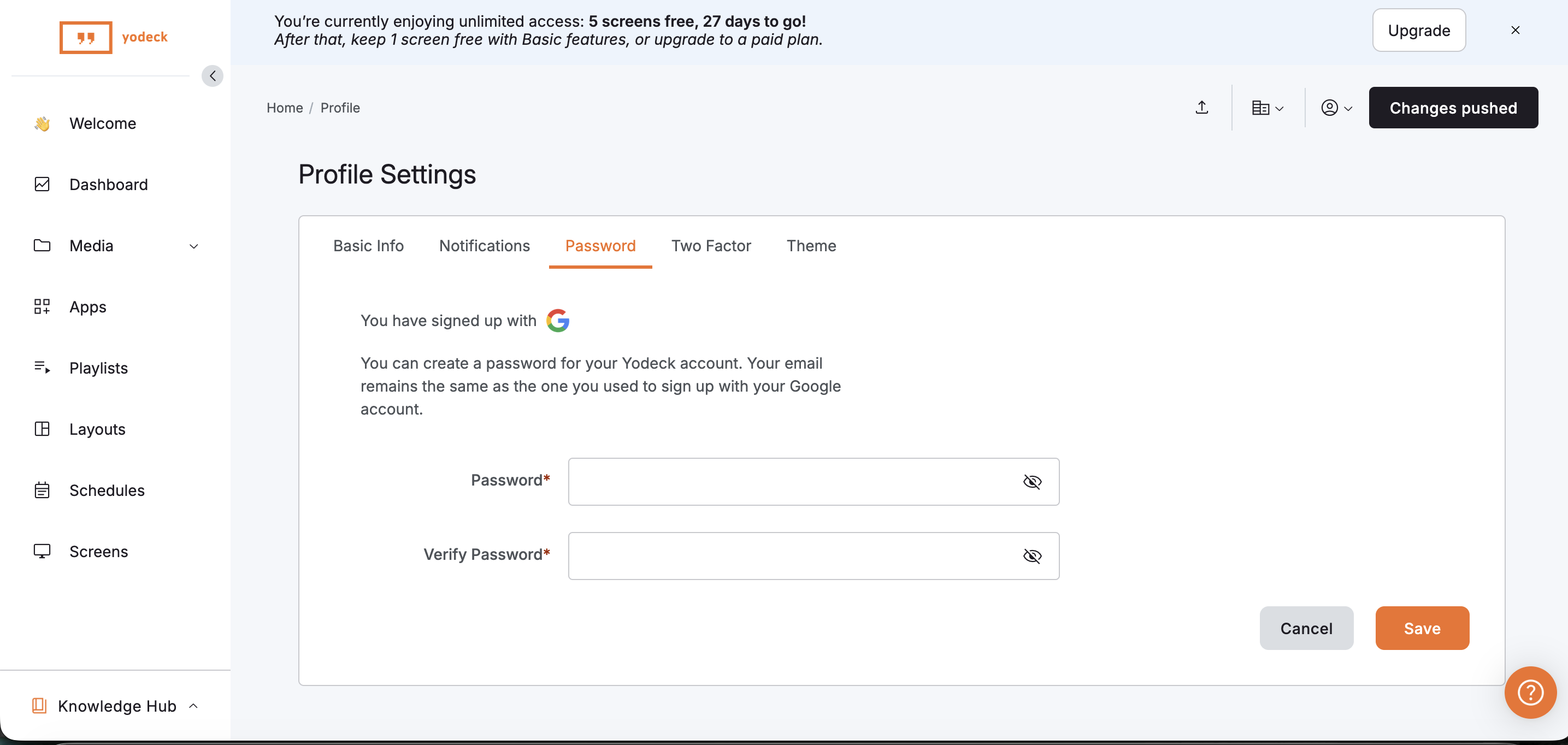
Task: Open Playlists via its list-play icon
Action: (x=42, y=367)
